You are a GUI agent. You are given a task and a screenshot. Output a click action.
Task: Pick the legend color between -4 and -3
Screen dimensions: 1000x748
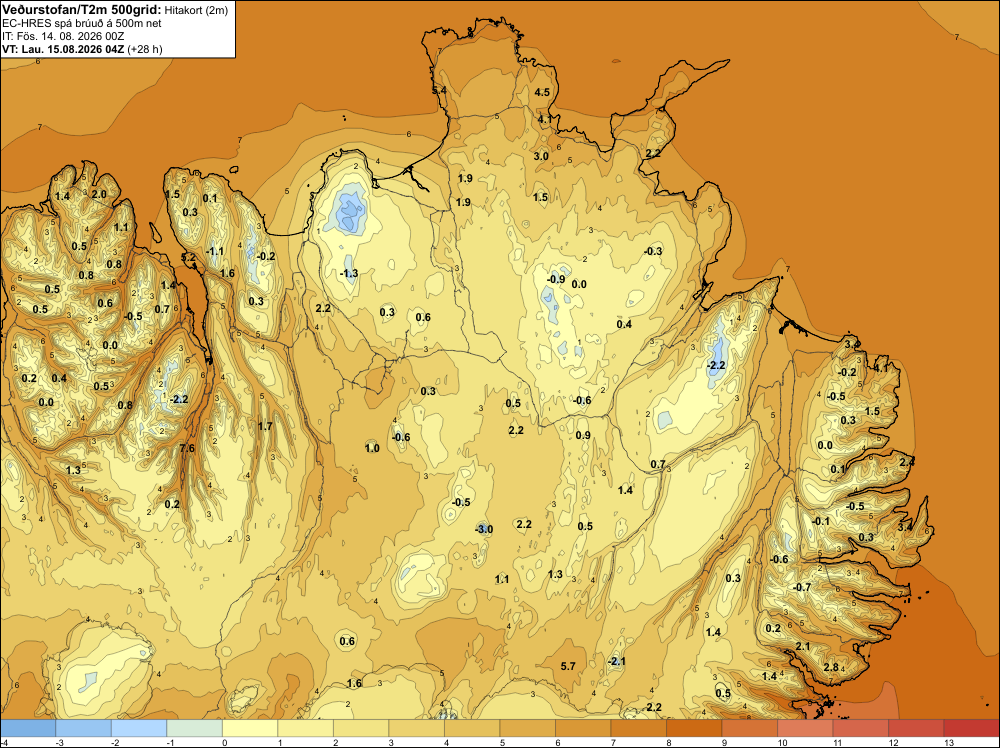(x=28, y=728)
